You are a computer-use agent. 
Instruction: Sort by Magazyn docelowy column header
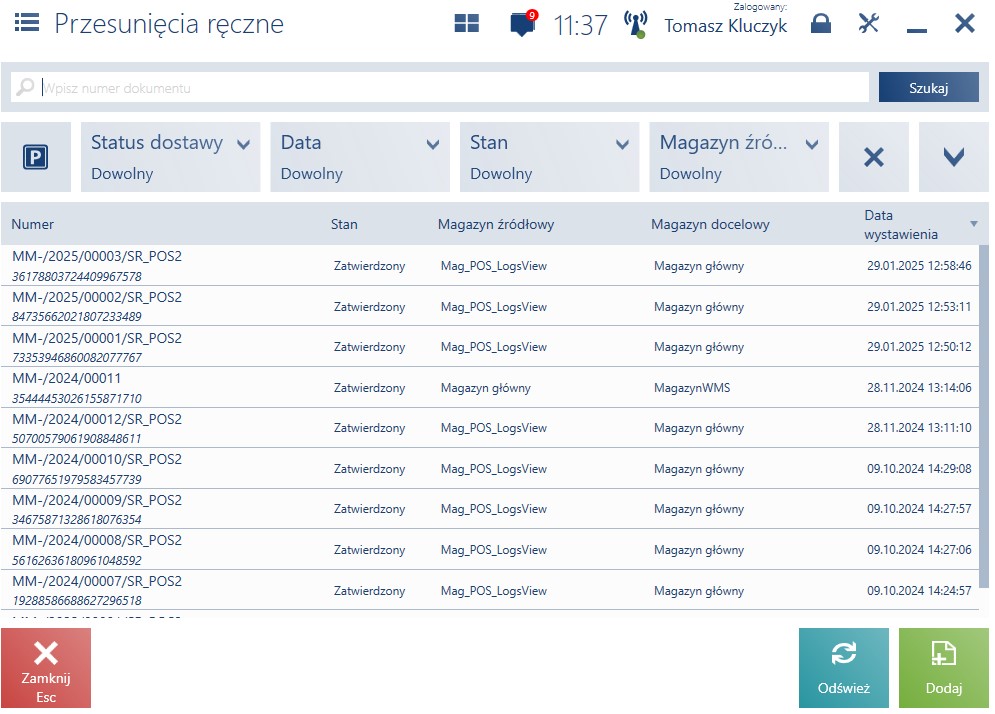point(710,224)
